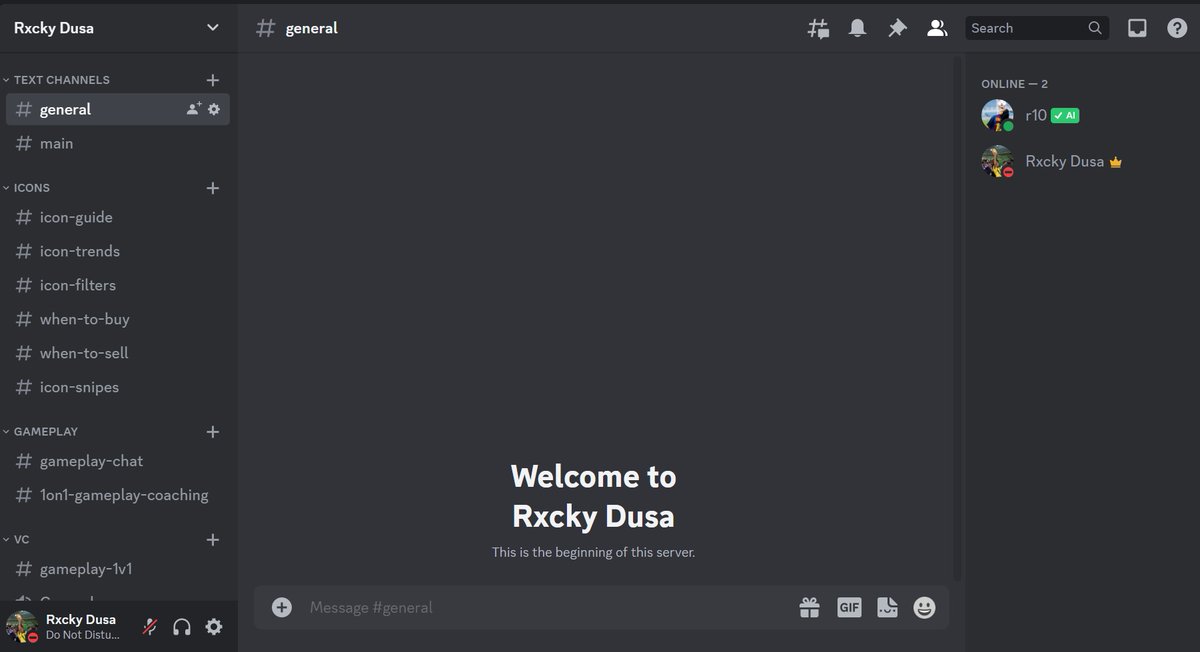Viewport: 1200px width, 652px height.
Task: Open the gift picker in the message bar
Action: (809, 606)
